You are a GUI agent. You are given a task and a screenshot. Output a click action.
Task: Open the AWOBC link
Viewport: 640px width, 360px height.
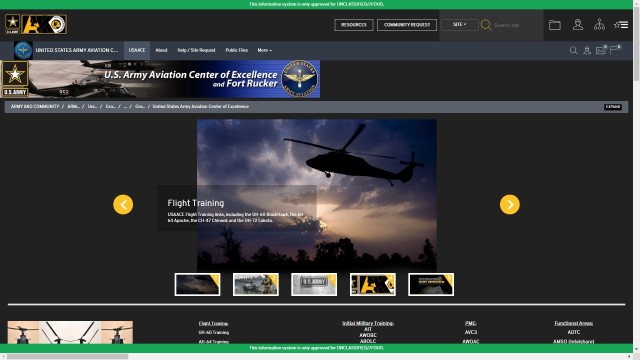[368, 335]
